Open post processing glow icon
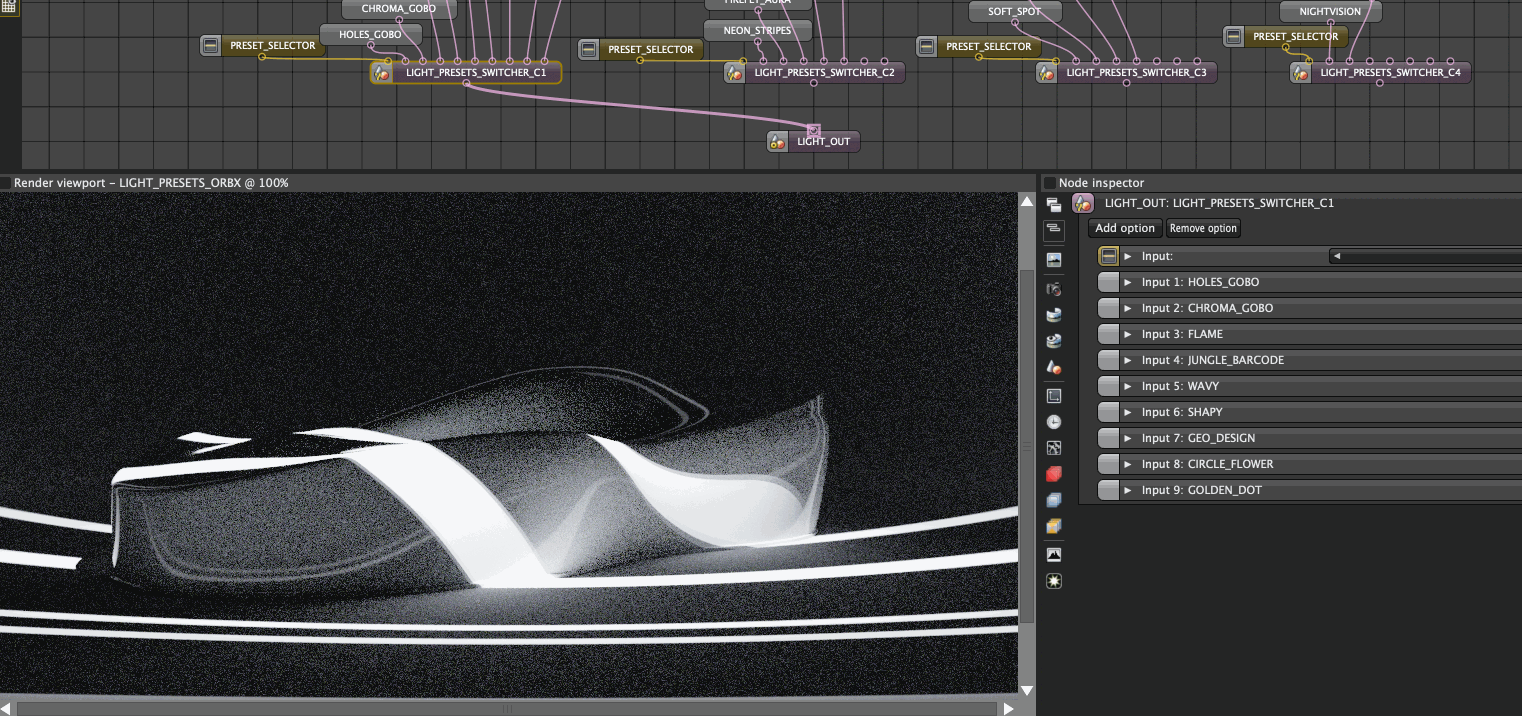This screenshot has height=716, width=1522. click(1054, 581)
